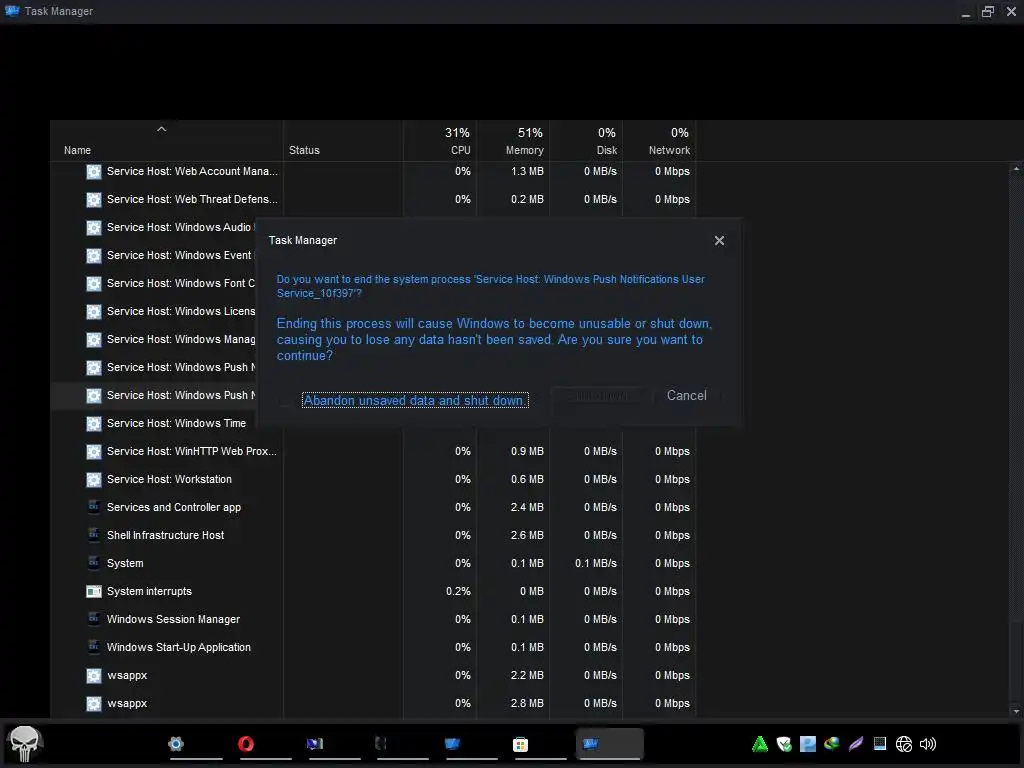1024x768 pixels.
Task: Open Microsoft Store icon on taskbar
Action: click(x=520, y=744)
